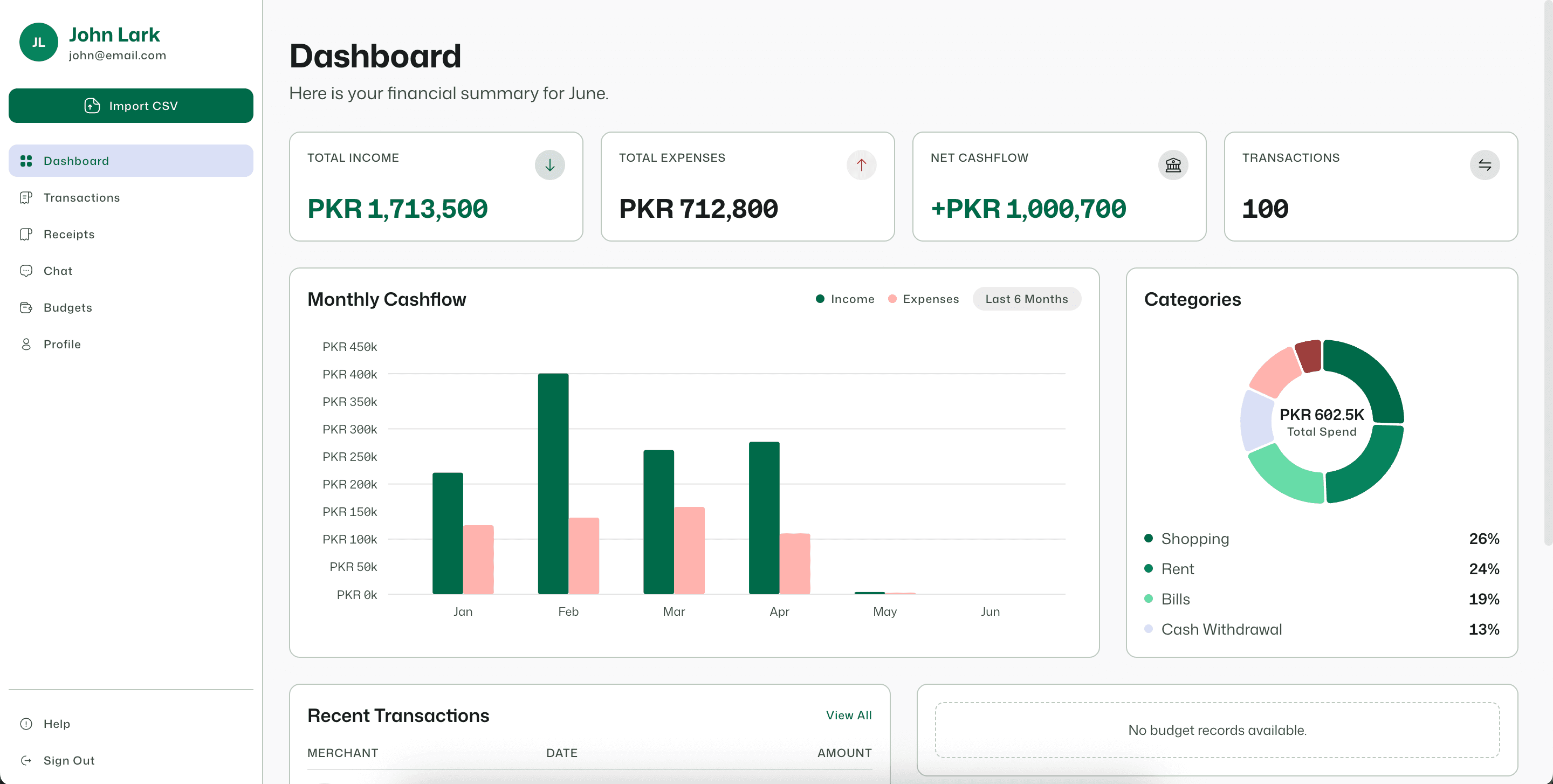
Task: Click the John Lark name
Action: tap(114, 35)
